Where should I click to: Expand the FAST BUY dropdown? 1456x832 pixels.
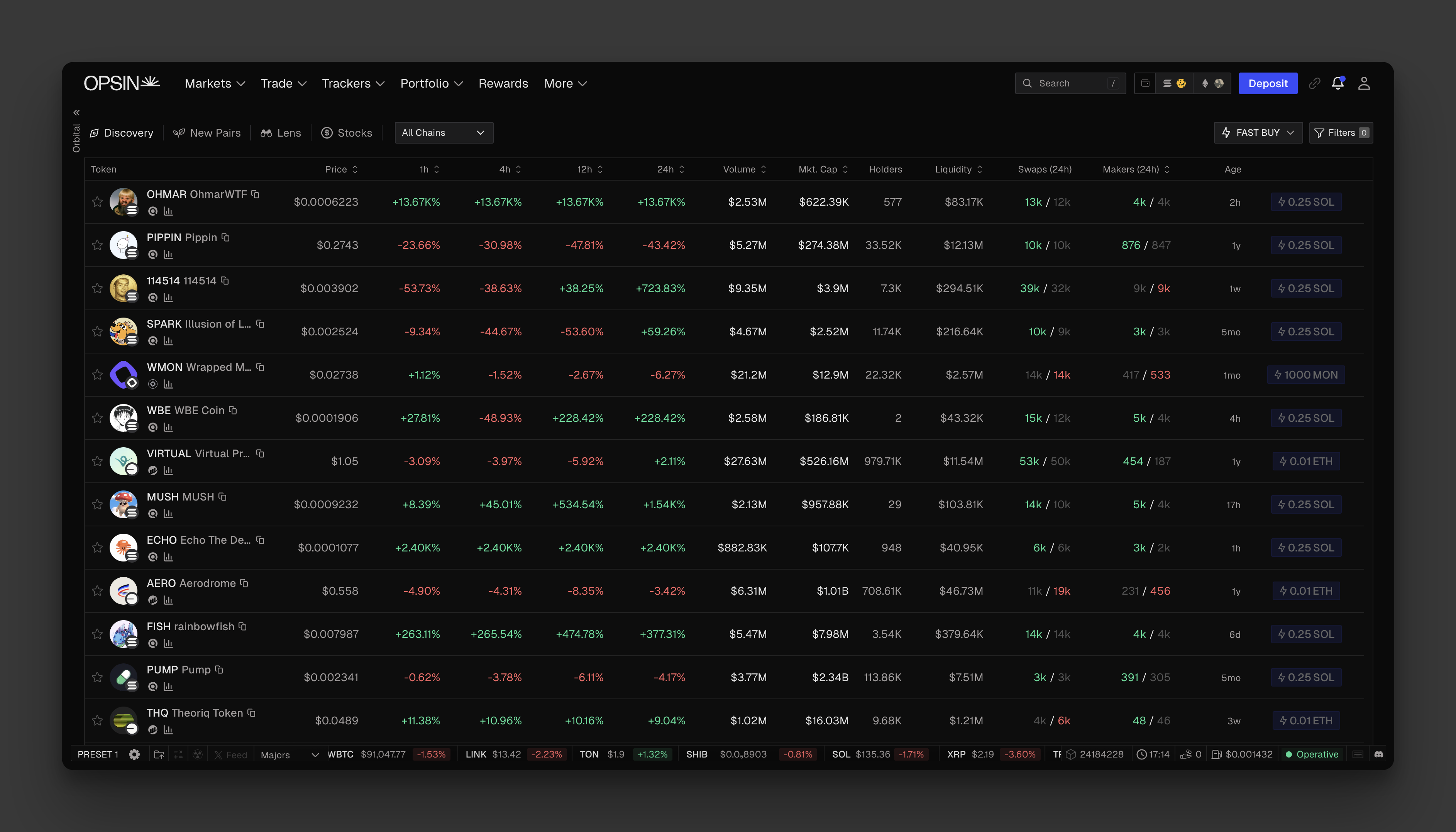pyautogui.click(x=1258, y=133)
